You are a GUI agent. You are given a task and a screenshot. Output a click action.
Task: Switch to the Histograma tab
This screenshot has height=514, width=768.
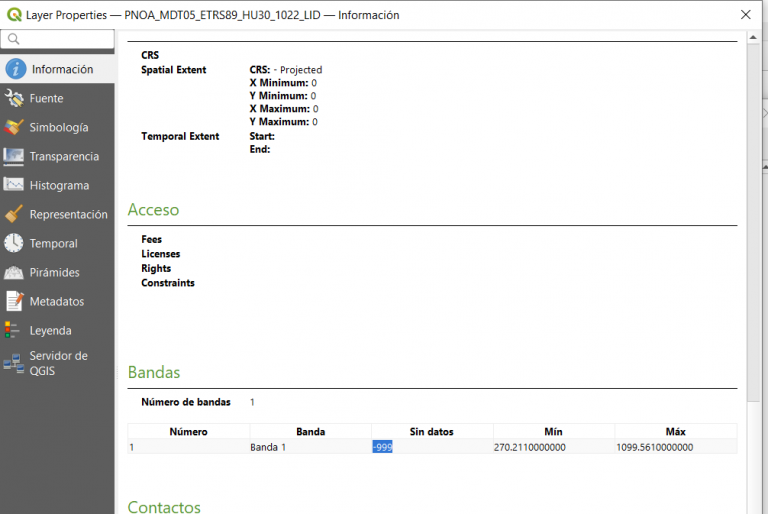(x=59, y=185)
